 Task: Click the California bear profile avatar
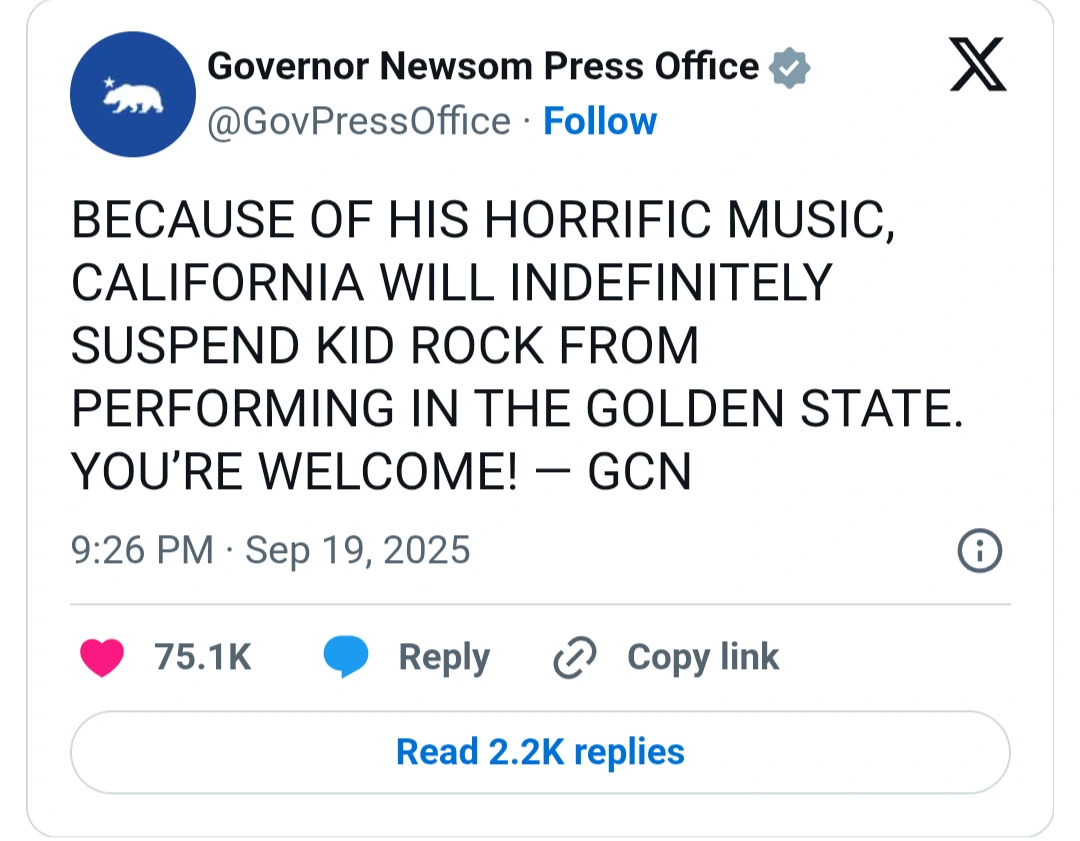[x=132, y=94]
